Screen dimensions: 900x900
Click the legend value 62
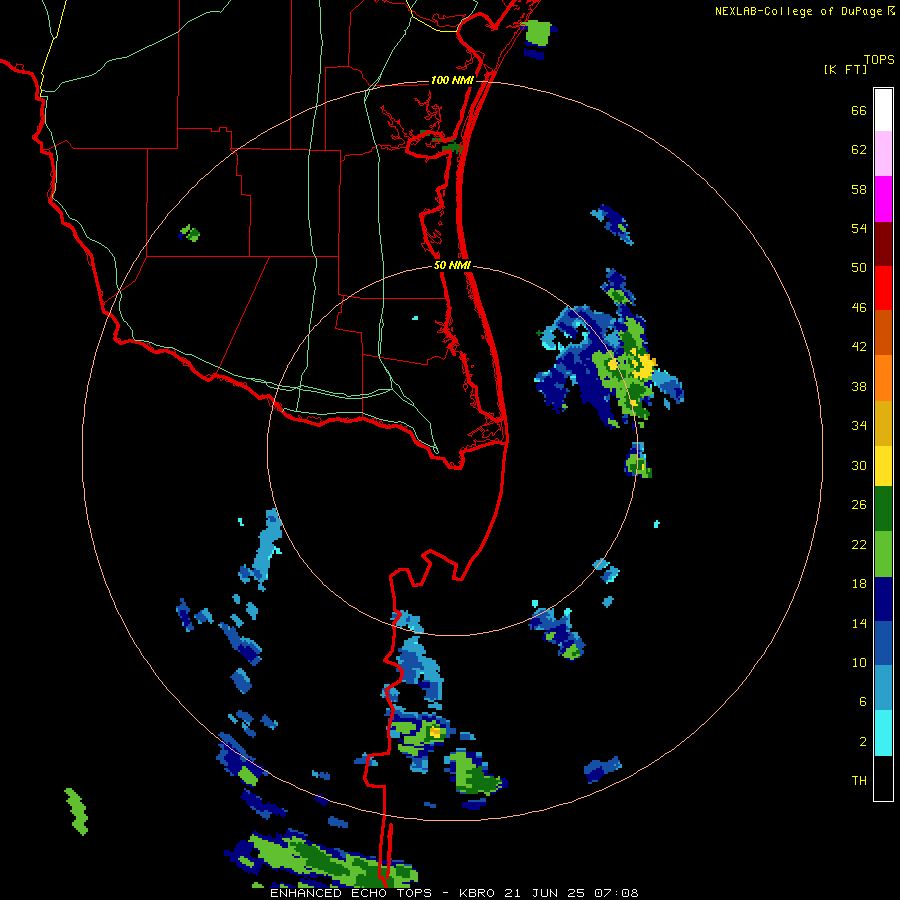(x=859, y=150)
